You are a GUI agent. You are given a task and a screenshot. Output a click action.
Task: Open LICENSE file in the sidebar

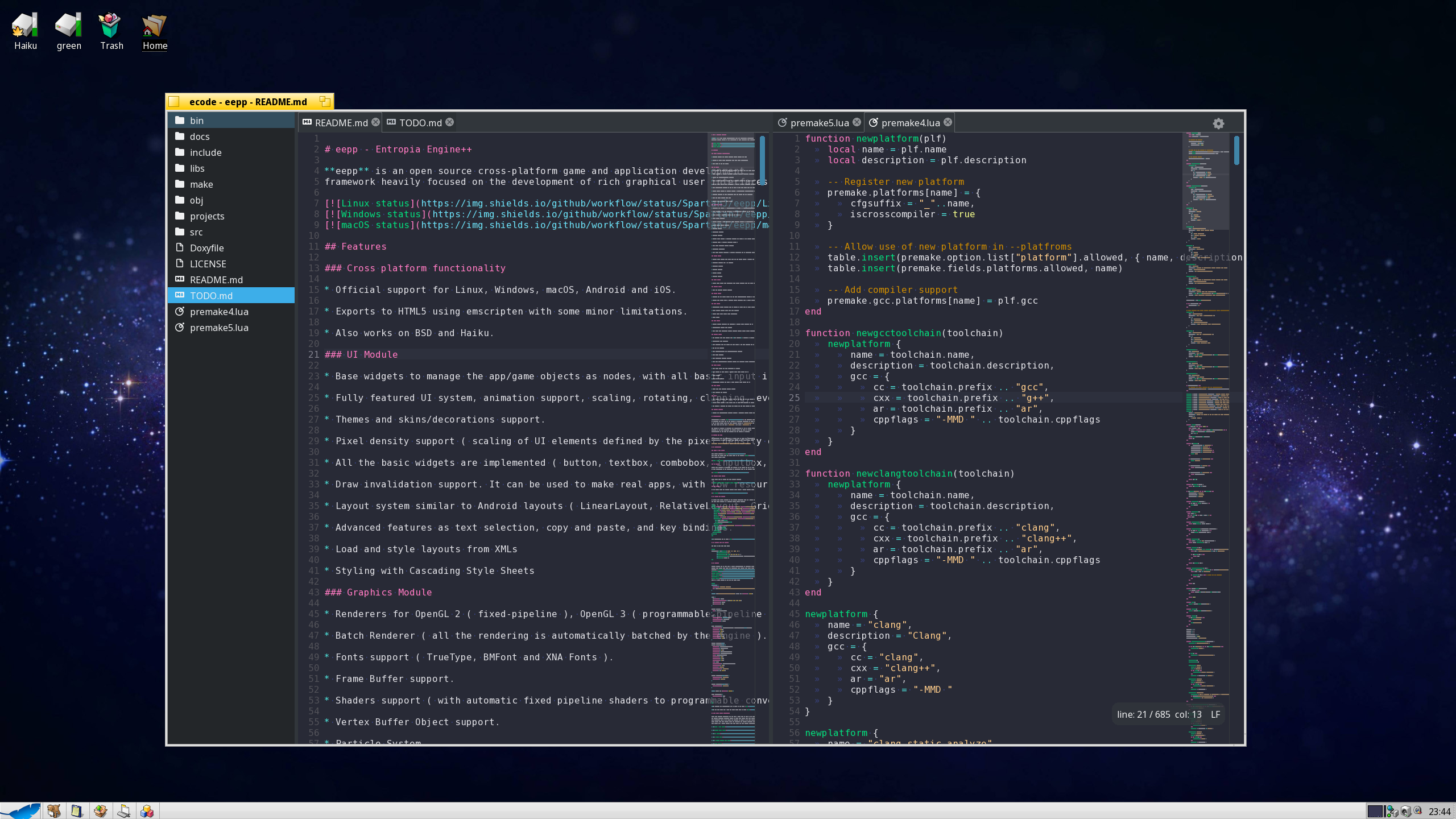pos(208,264)
